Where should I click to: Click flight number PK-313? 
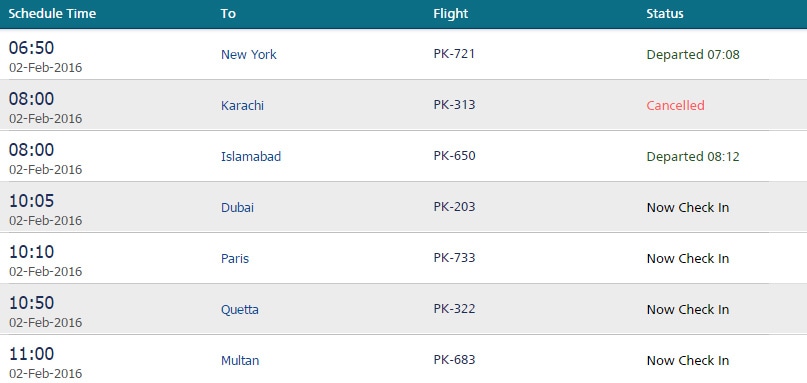[x=454, y=105]
